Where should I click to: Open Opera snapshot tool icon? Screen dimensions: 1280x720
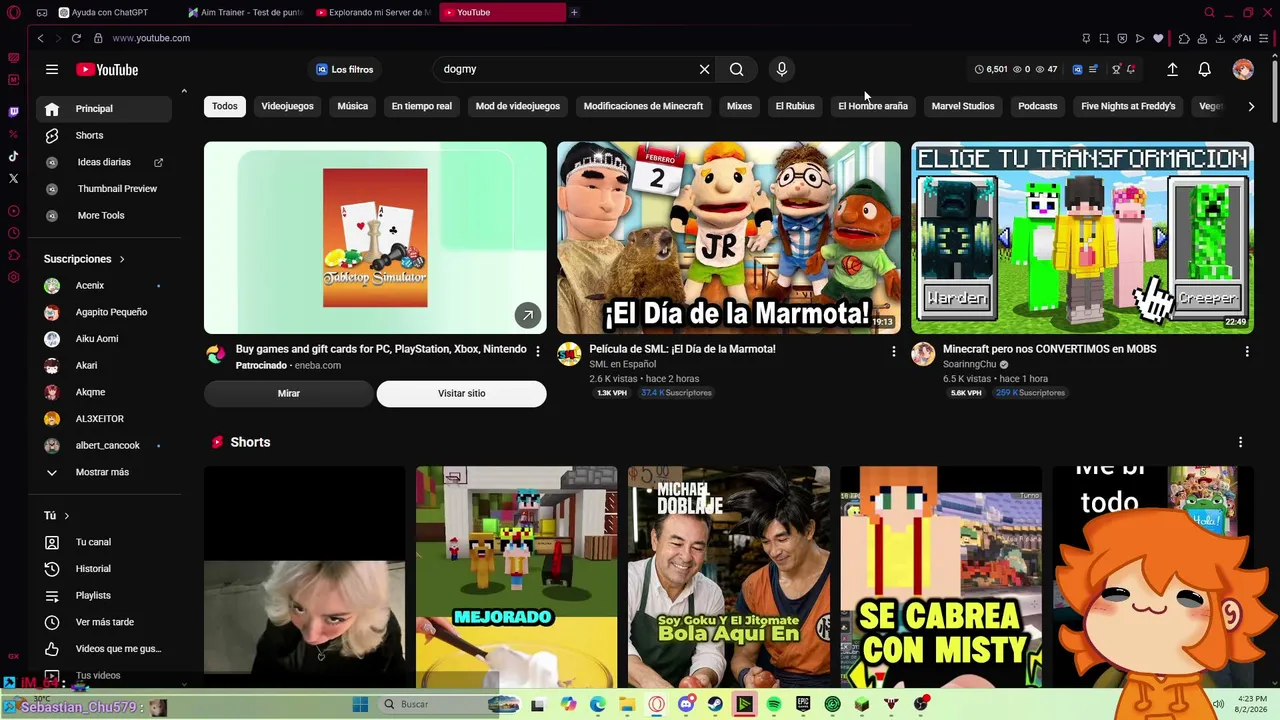click(x=1104, y=38)
